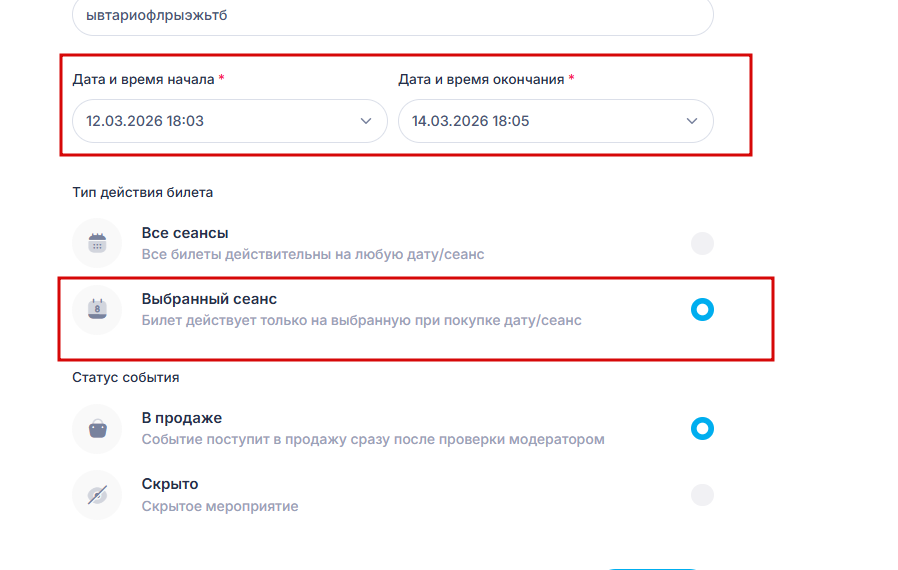Screen dimensions: 898x570
Task: Click the Дата и время окончания label
Action: (x=481, y=79)
